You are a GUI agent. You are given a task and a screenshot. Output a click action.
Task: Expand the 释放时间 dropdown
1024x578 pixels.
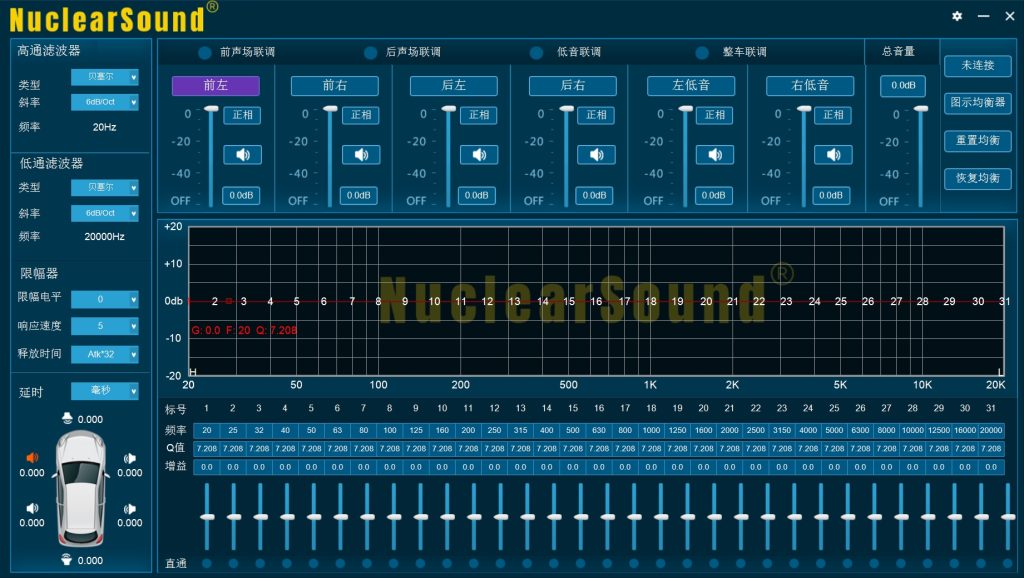click(104, 354)
